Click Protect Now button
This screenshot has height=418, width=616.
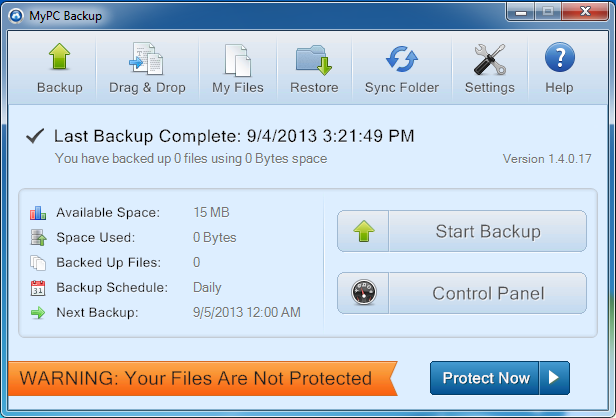pos(485,378)
